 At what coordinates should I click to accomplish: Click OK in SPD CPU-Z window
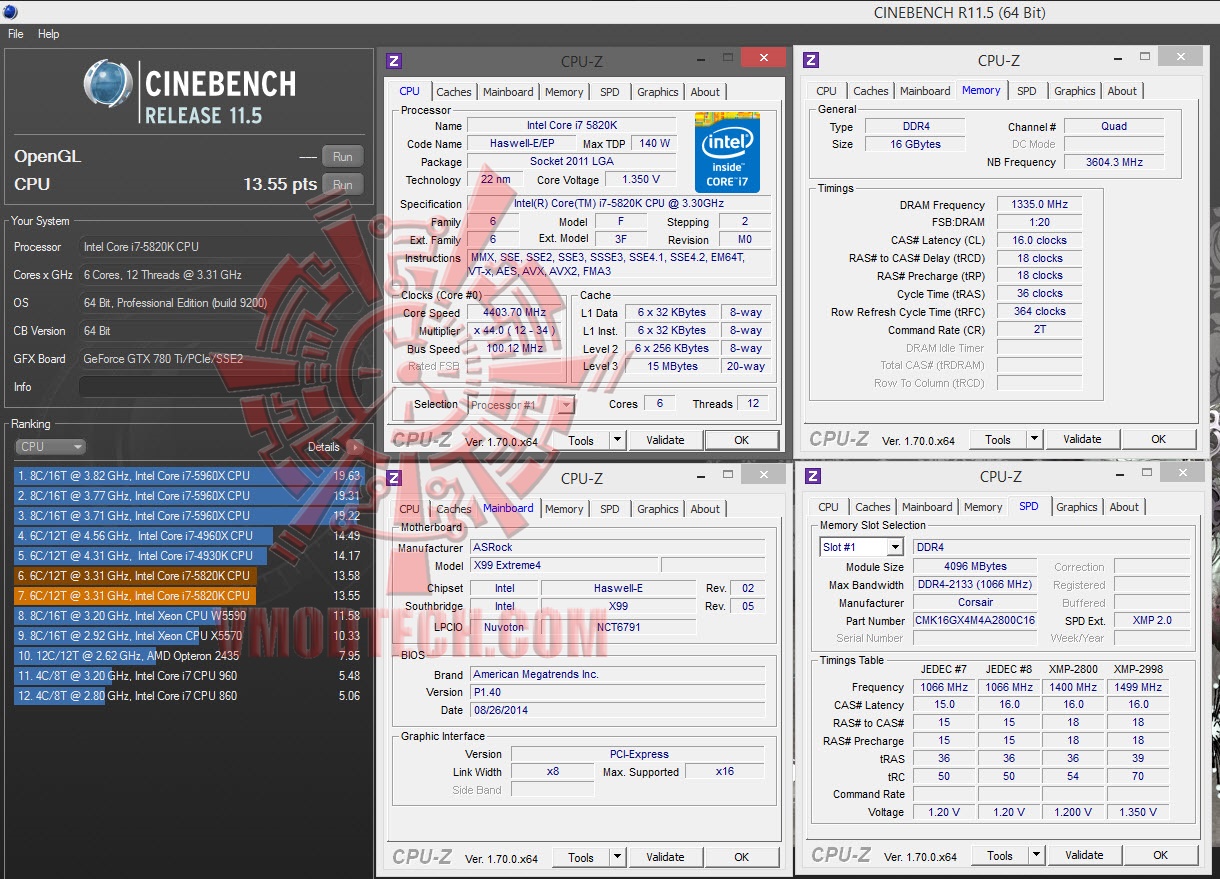pos(1160,855)
